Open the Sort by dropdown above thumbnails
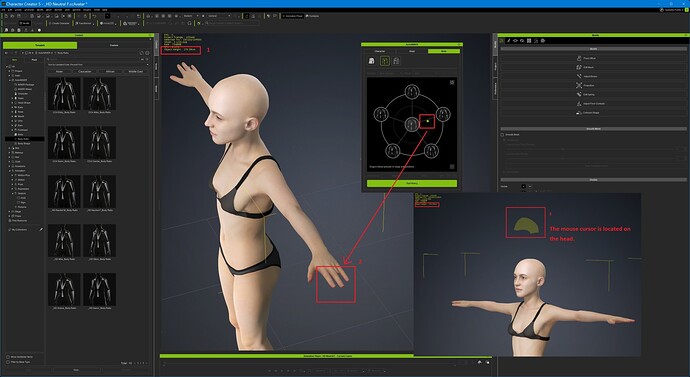This screenshot has height=377, width=690. (98, 65)
